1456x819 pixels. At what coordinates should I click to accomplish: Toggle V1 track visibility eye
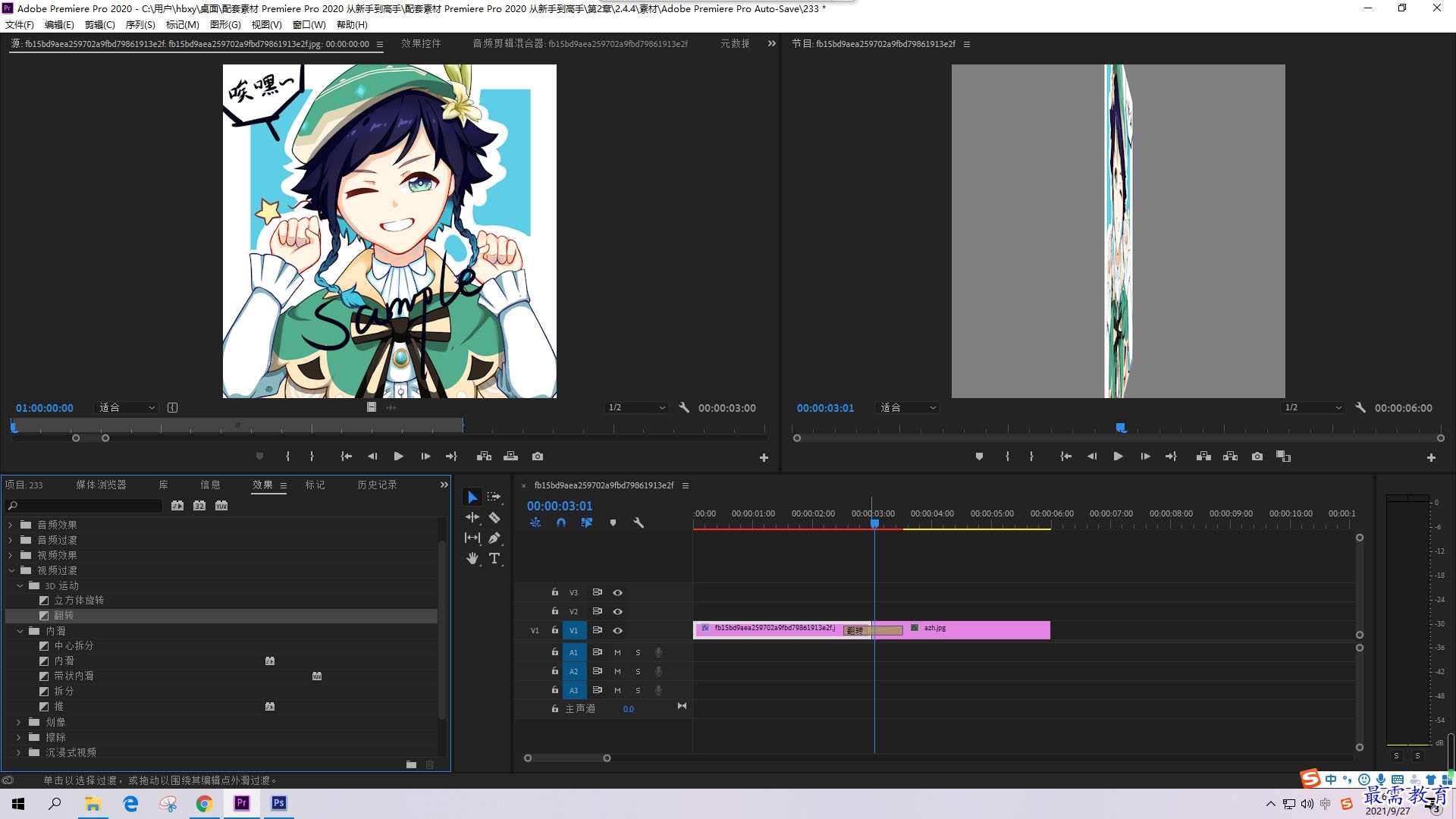[618, 630]
